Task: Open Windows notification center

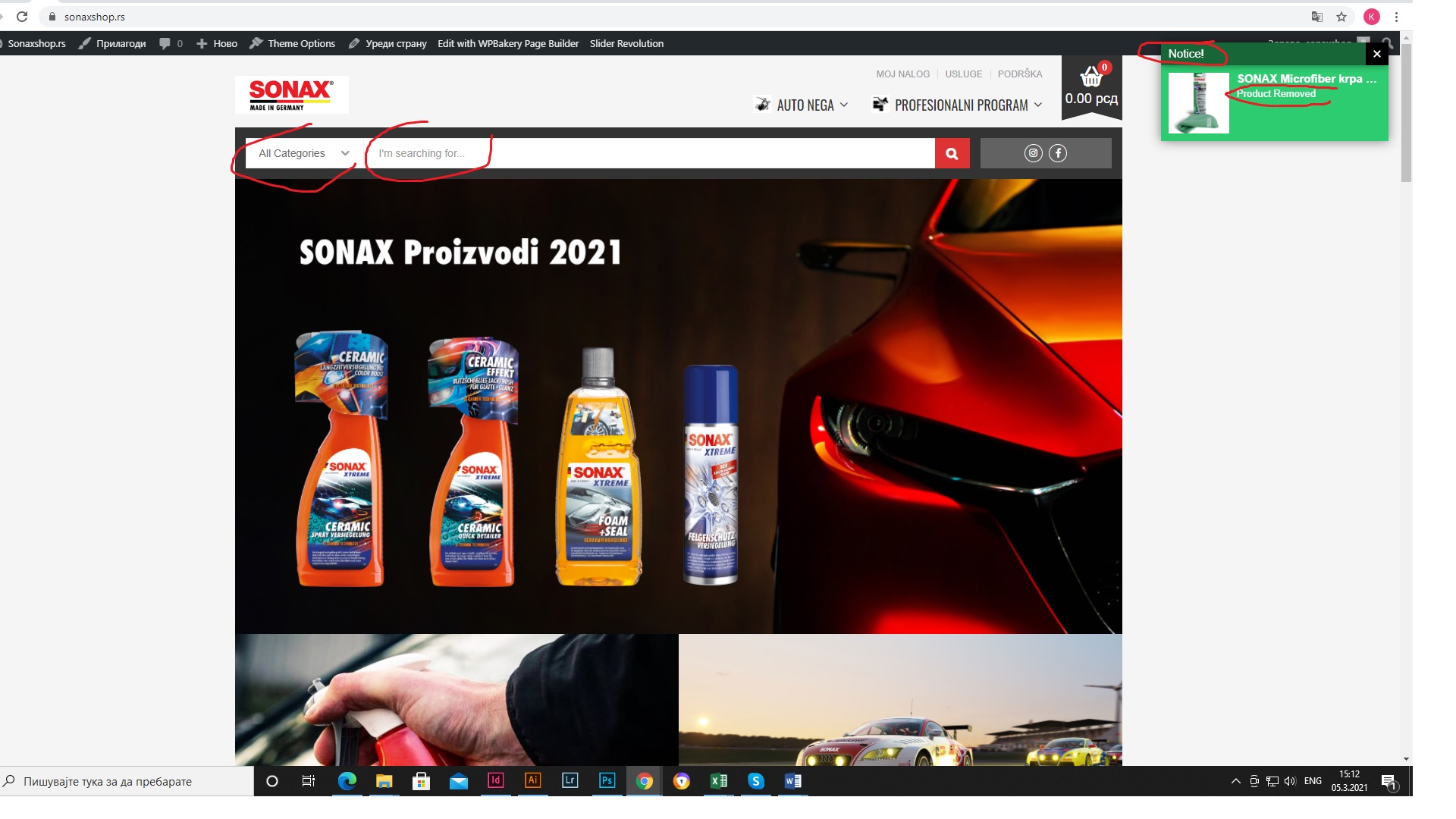Action: pyautogui.click(x=1389, y=782)
